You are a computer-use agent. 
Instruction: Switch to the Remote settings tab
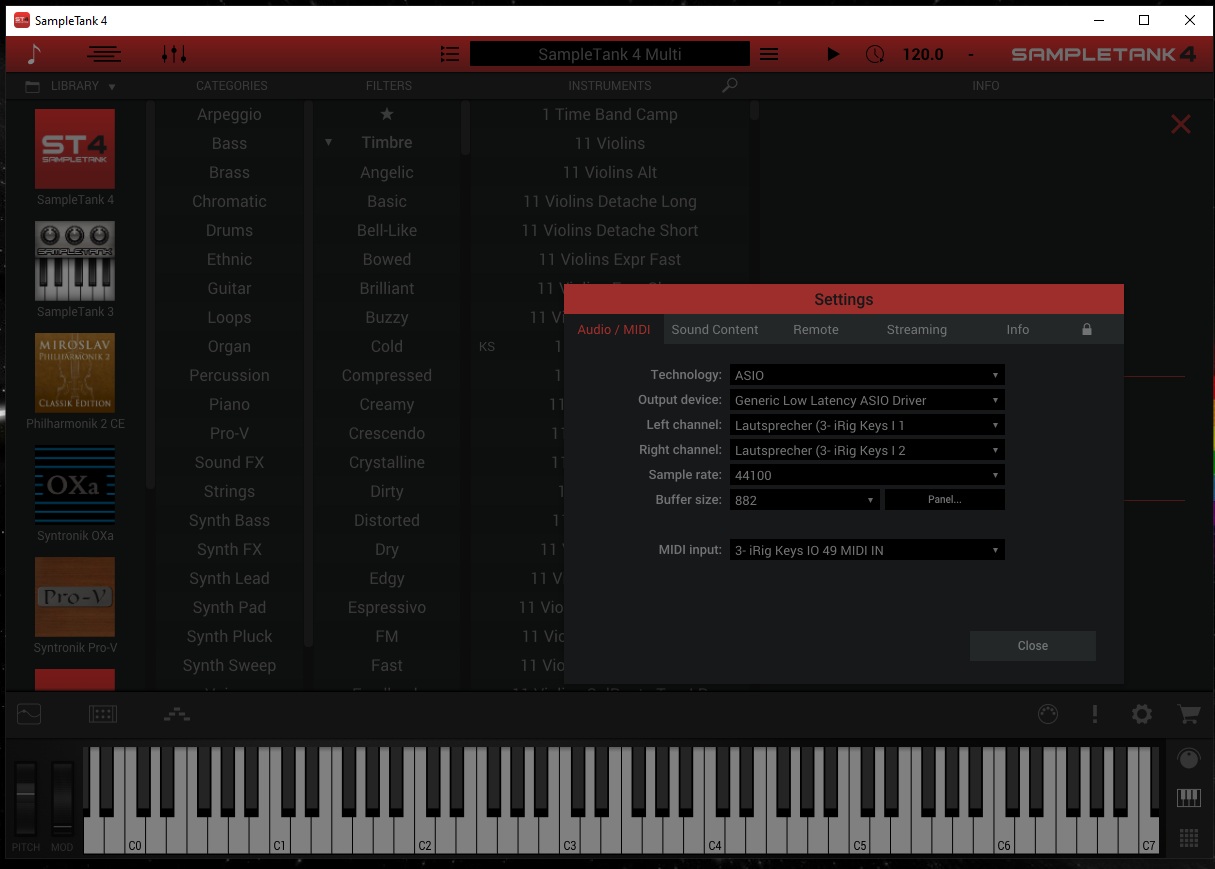816,329
